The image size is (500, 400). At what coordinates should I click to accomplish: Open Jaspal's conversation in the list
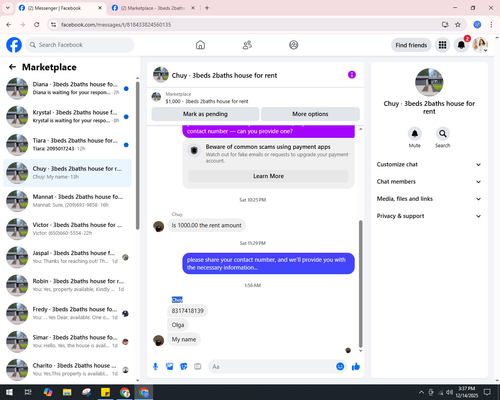(67, 257)
